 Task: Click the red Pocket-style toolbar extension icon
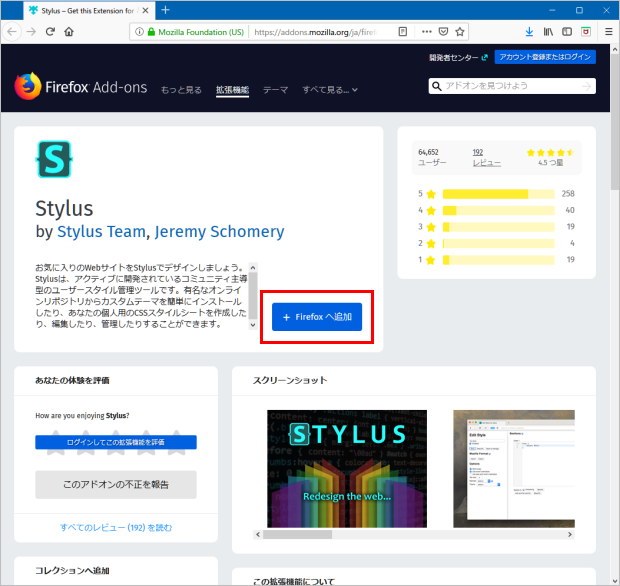(586, 32)
